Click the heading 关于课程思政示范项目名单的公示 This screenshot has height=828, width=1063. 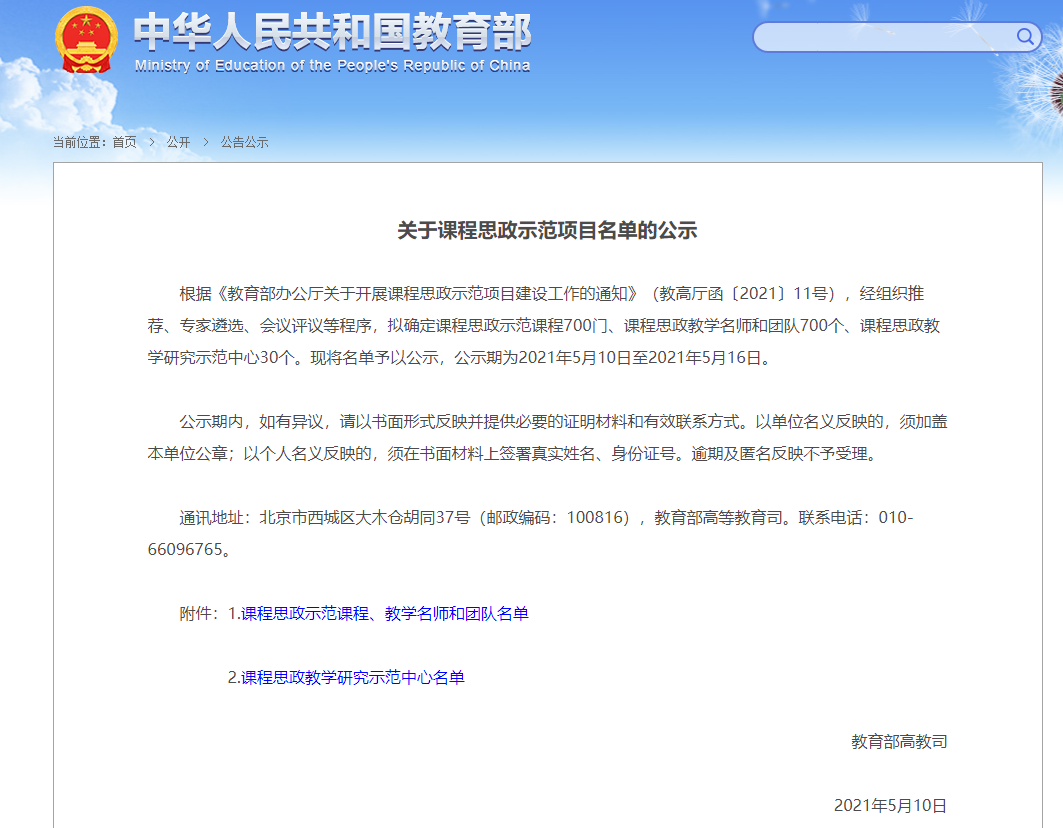547,231
